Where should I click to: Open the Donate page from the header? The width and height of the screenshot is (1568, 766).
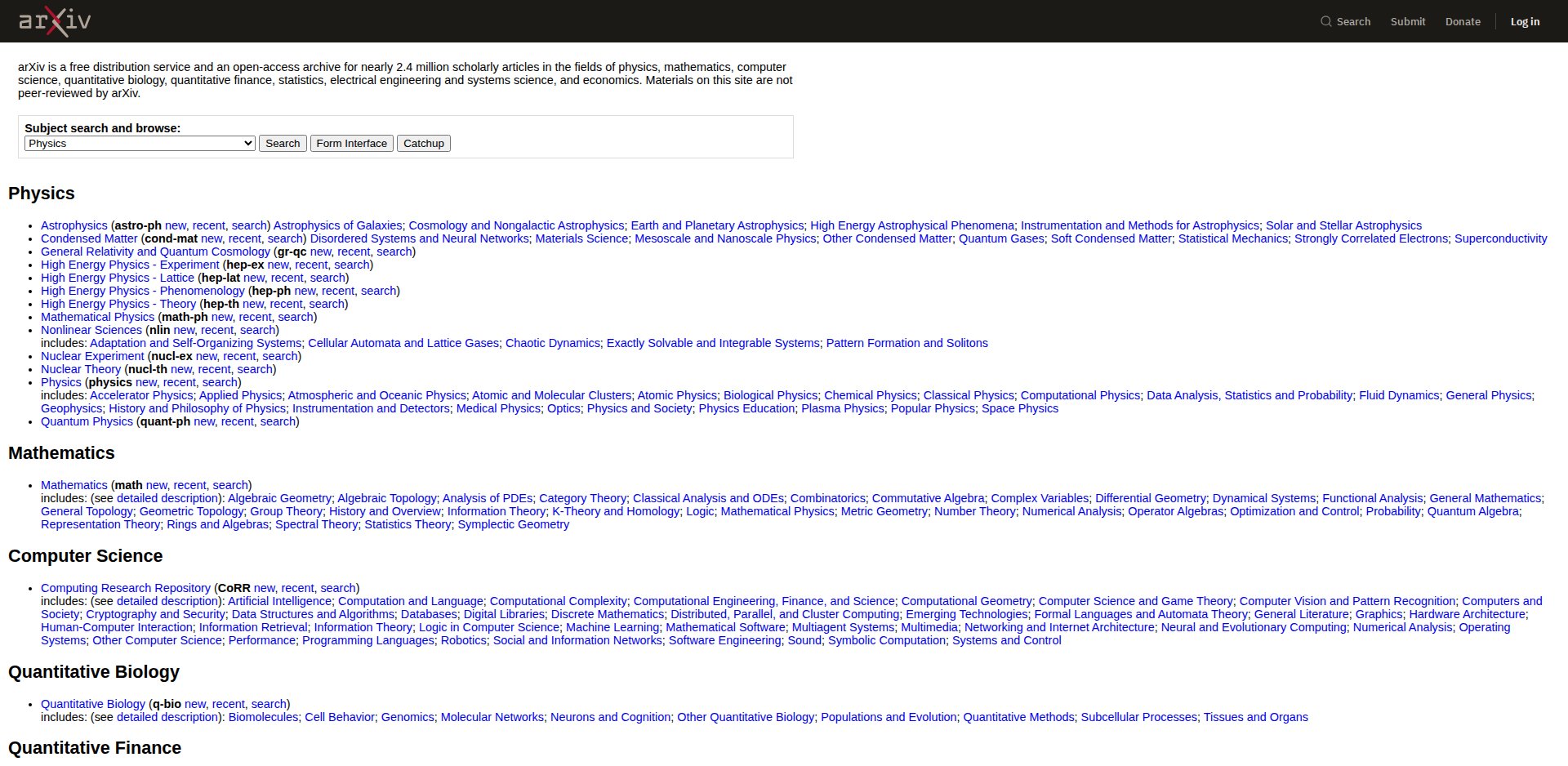(x=1463, y=22)
